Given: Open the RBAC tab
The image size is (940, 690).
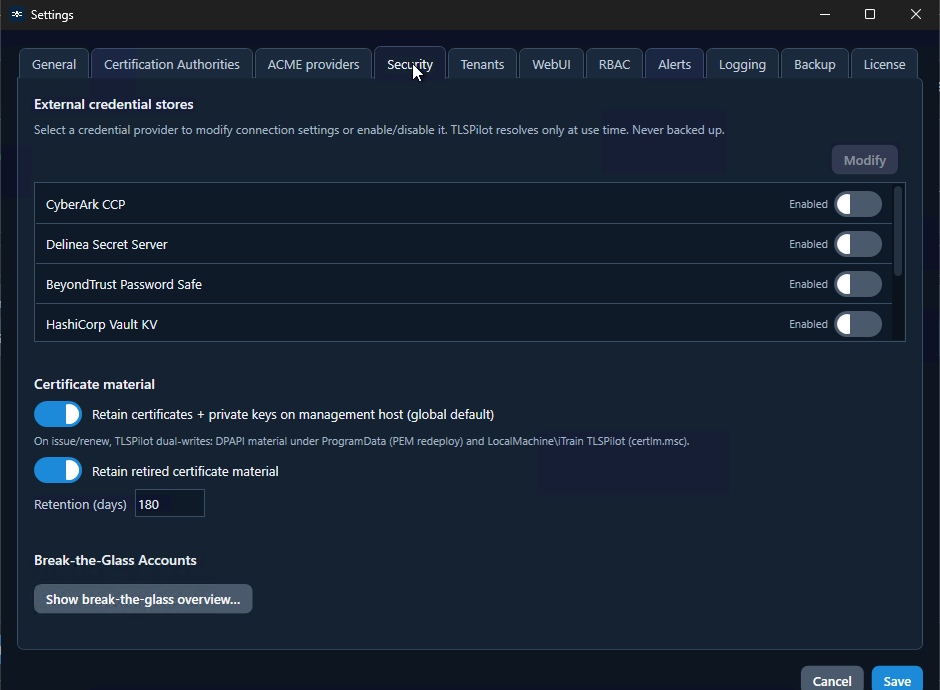Looking at the screenshot, I should coord(614,64).
